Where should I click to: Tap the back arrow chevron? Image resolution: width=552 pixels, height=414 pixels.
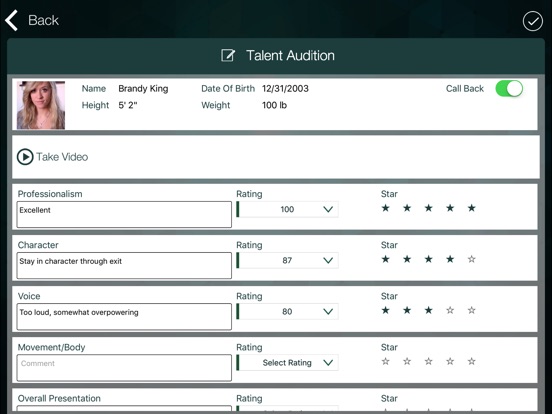pyautogui.click(x=11, y=20)
